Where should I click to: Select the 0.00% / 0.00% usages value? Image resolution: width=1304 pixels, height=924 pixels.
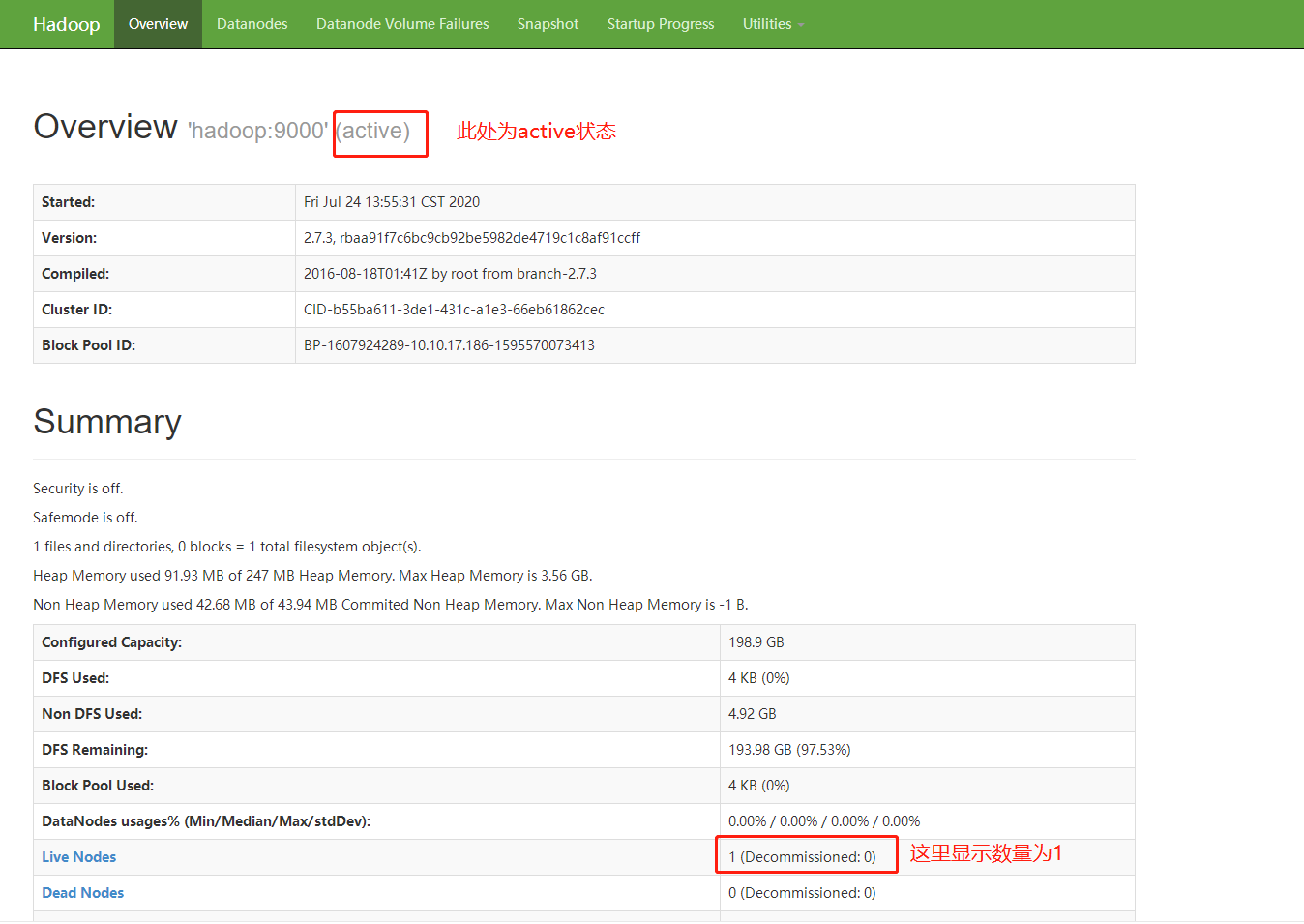824,821
